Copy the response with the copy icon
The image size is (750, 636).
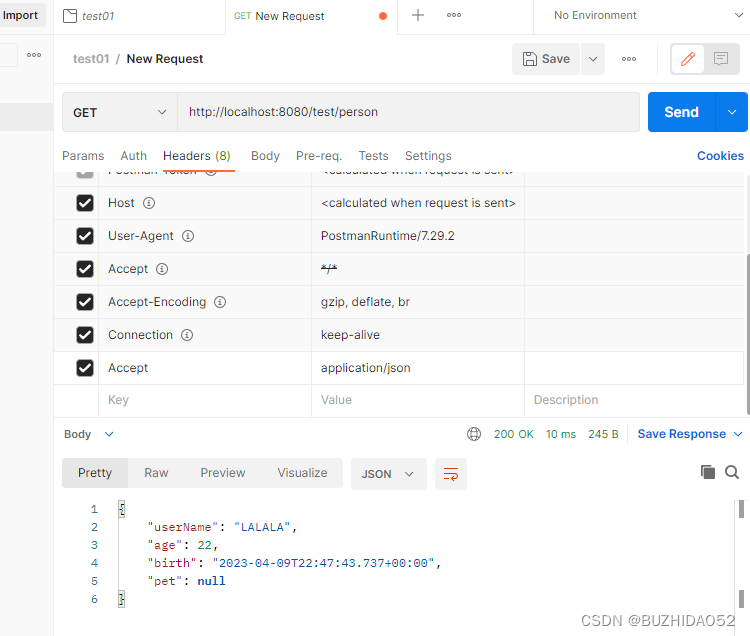(707, 472)
